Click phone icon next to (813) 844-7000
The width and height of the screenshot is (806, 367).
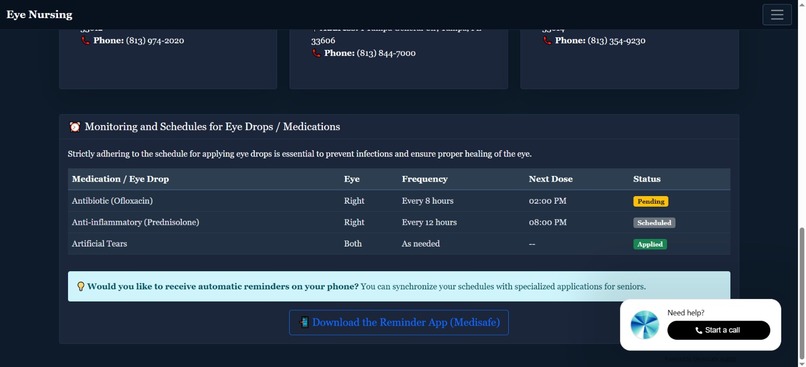pyautogui.click(x=316, y=53)
